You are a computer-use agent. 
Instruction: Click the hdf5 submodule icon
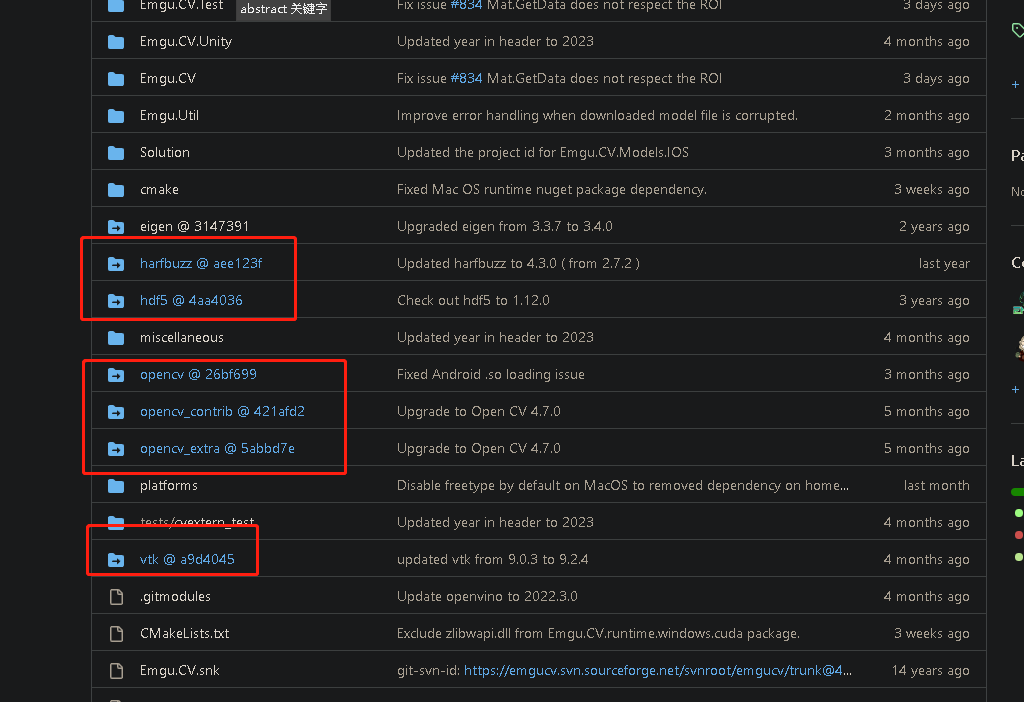pos(116,300)
